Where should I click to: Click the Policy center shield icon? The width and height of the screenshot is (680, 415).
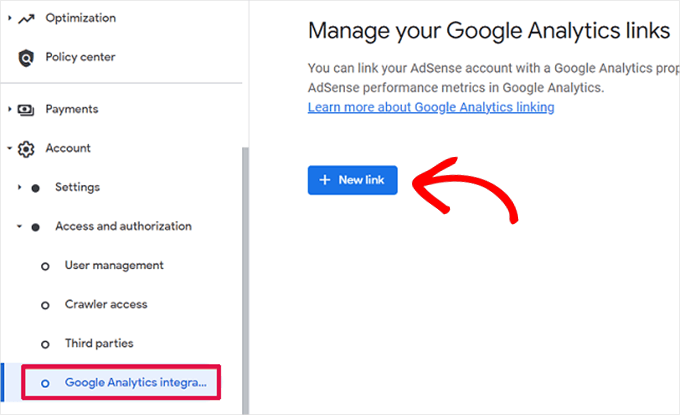tap(26, 58)
